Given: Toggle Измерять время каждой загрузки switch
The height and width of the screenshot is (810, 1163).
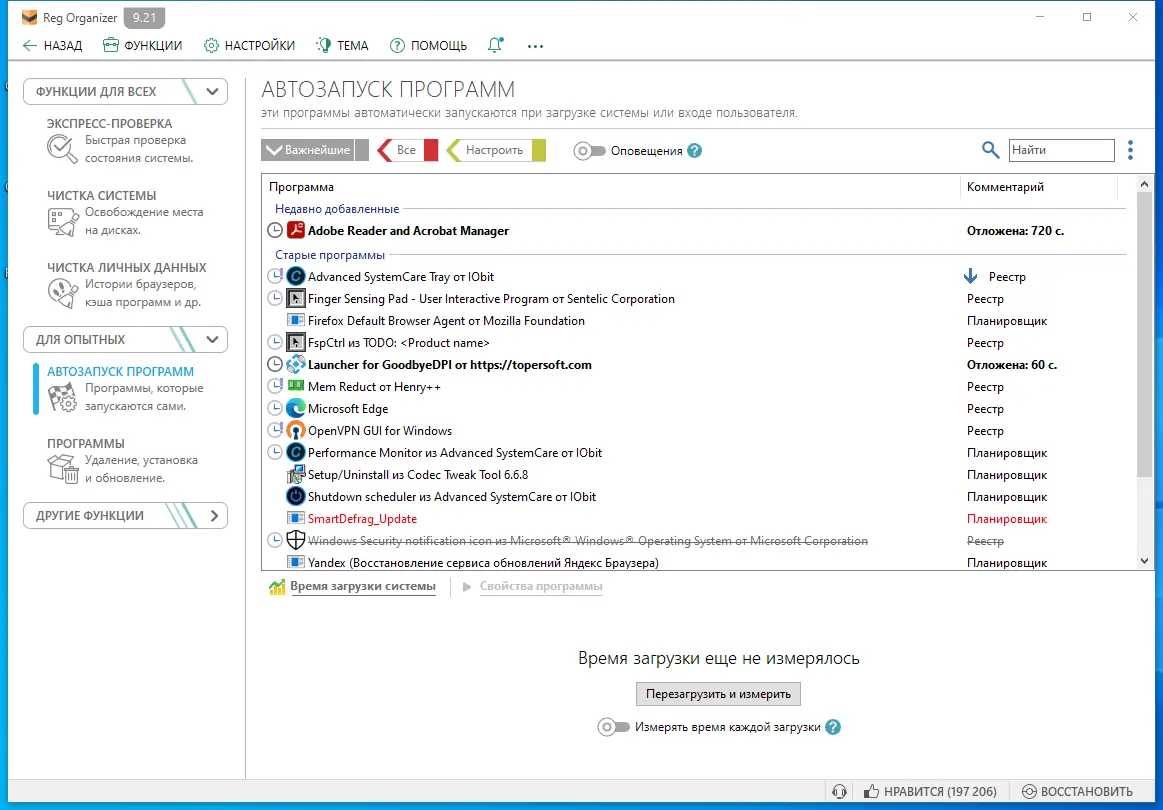Looking at the screenshot, I should coord(613,727).
